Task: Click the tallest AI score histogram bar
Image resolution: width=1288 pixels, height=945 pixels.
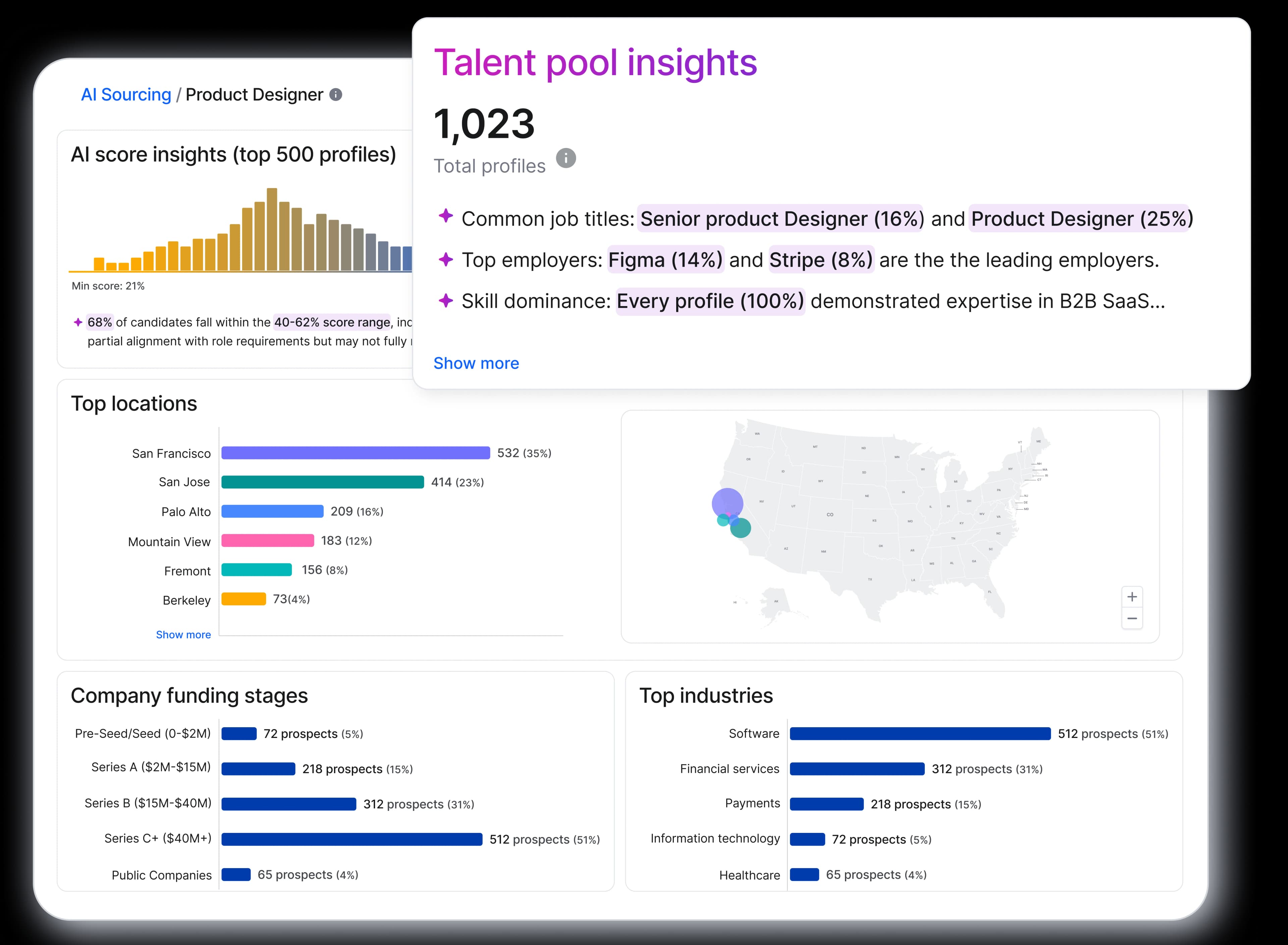Action: tap(272, 229)
